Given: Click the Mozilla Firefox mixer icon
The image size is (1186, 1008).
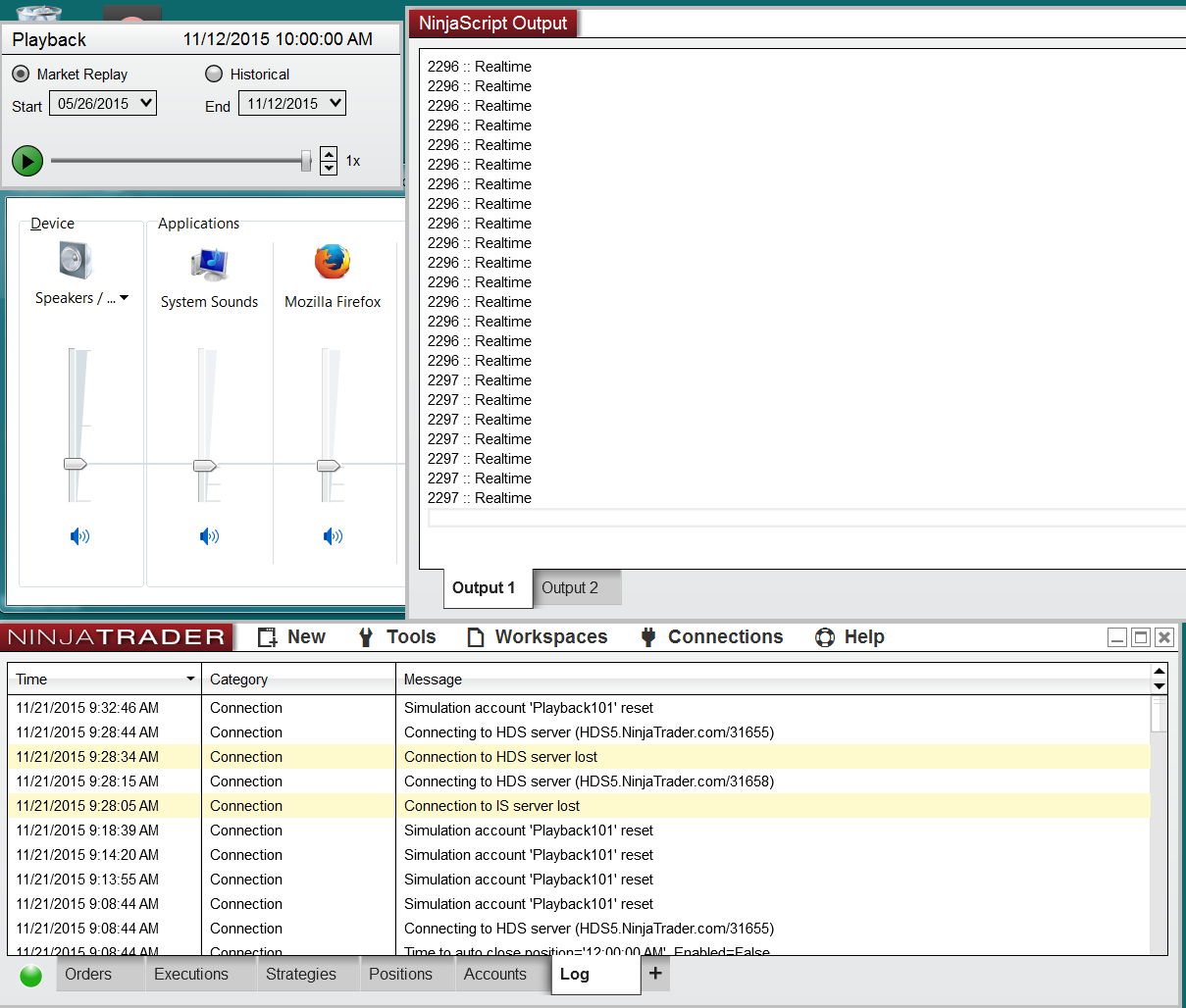Looking at the screenshot, I should coord(333,262).
